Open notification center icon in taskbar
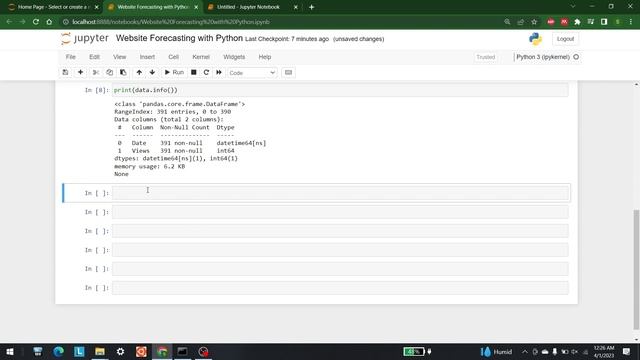 pos(627,352)
